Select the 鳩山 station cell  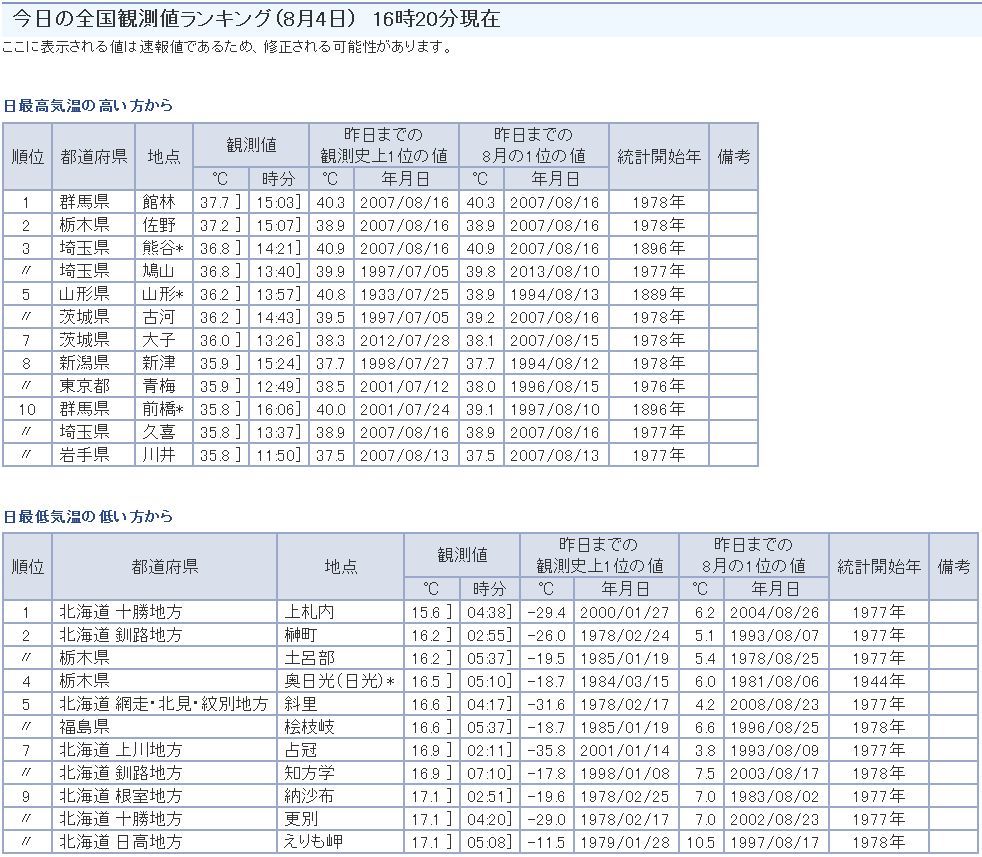pyautogui.click(x=158, y=271)
